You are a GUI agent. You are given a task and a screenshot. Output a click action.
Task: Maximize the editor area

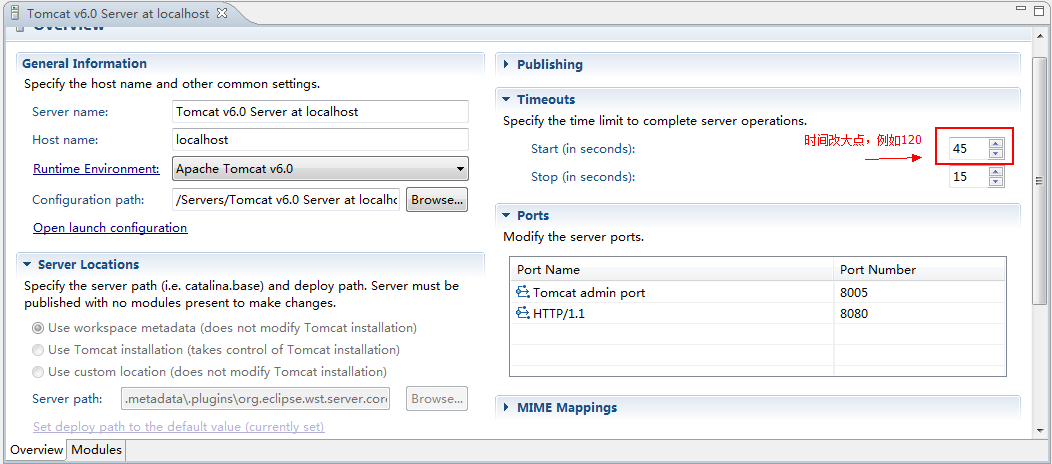[x=1040, y=9]
